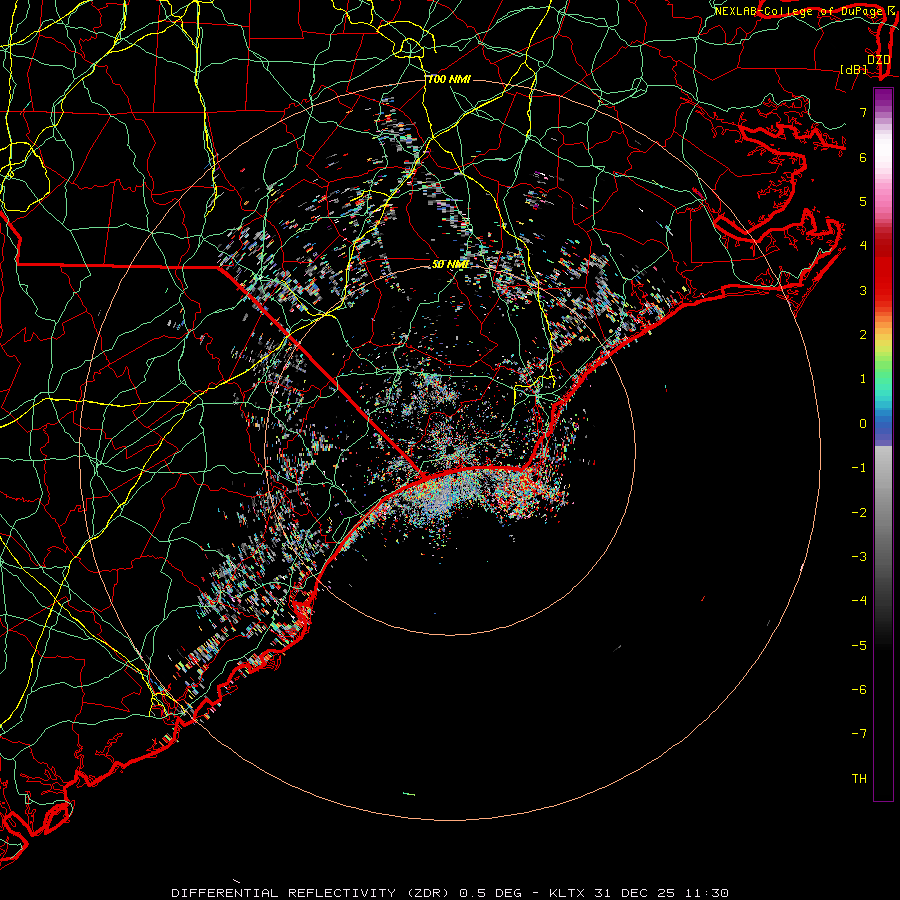Click the 100 NMI range ring label

click(x=449, y=79)
